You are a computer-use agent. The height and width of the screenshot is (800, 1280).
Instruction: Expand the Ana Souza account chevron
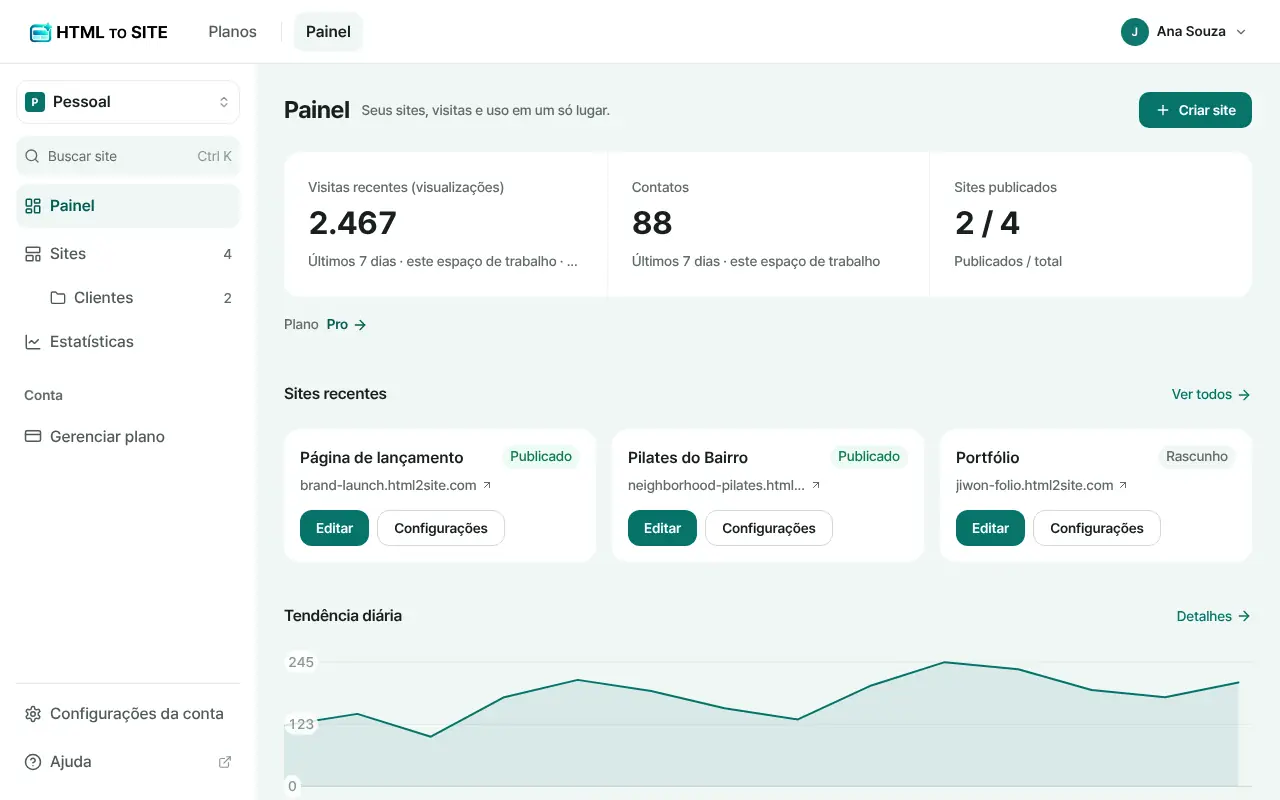click(1241, 32)
